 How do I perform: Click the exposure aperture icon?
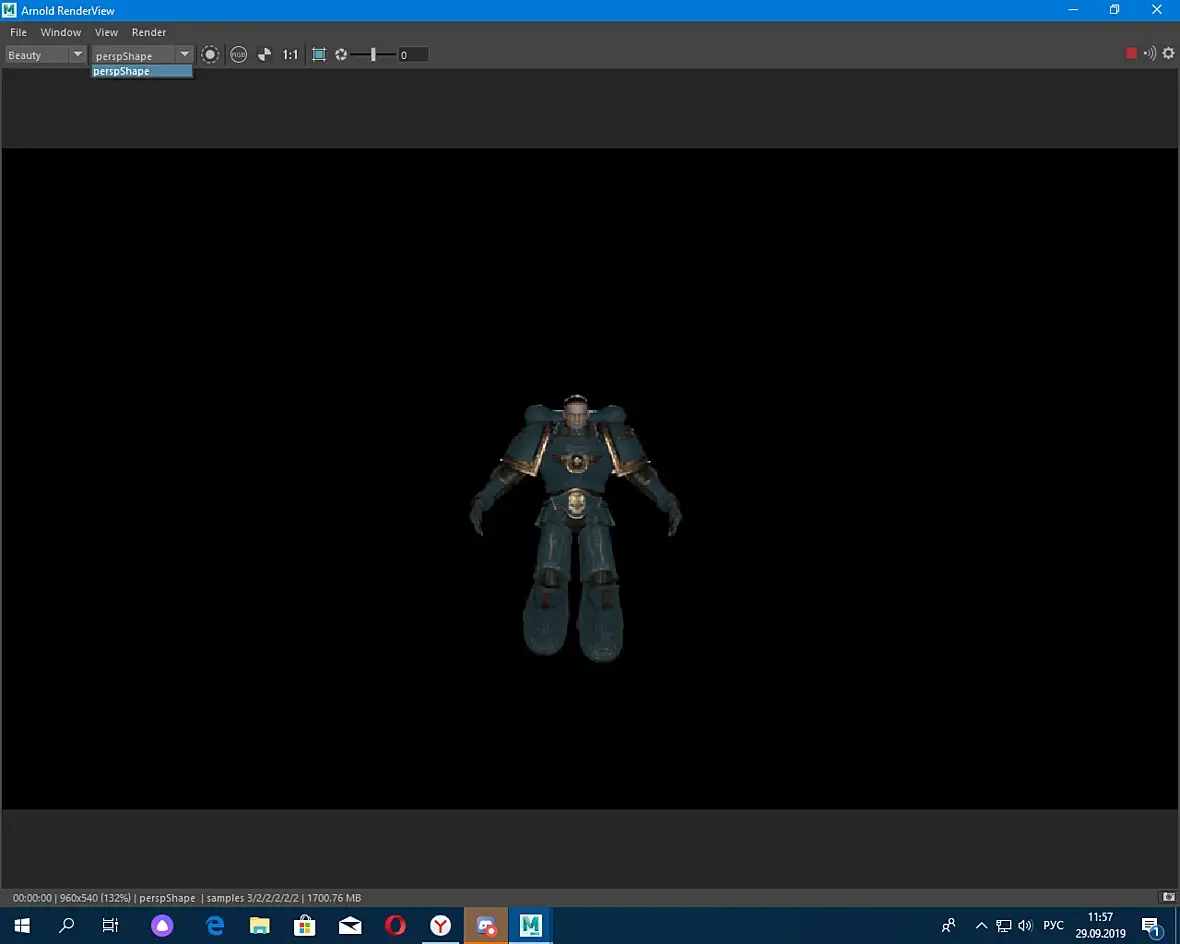341,55
